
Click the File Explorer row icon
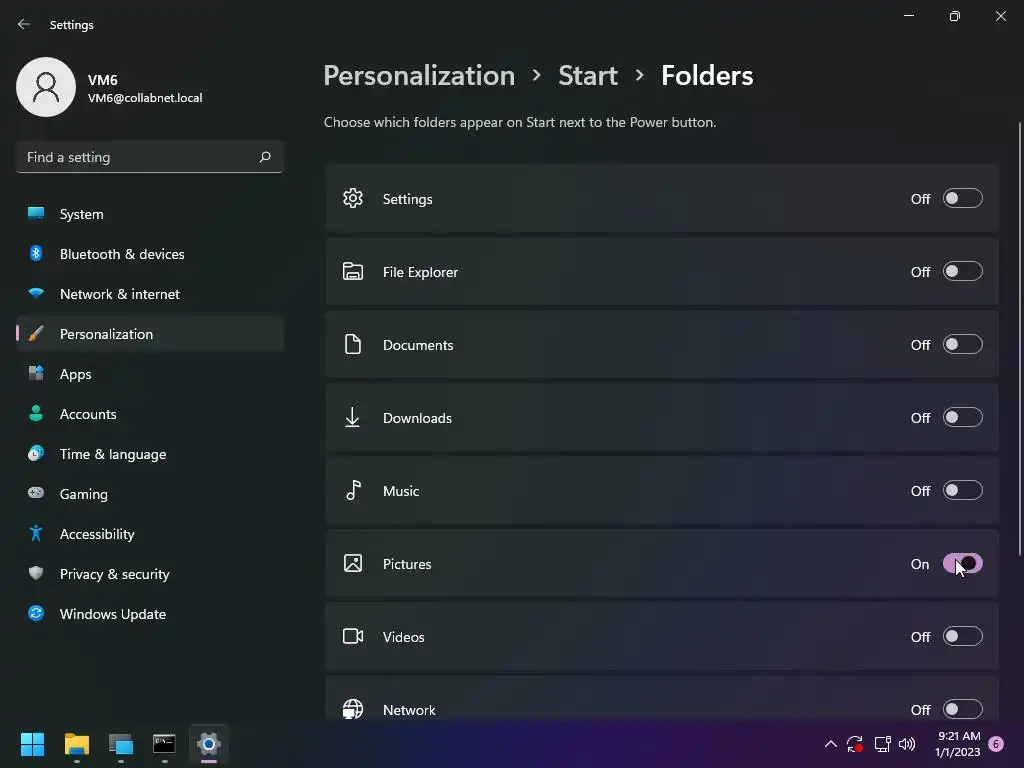353,272
